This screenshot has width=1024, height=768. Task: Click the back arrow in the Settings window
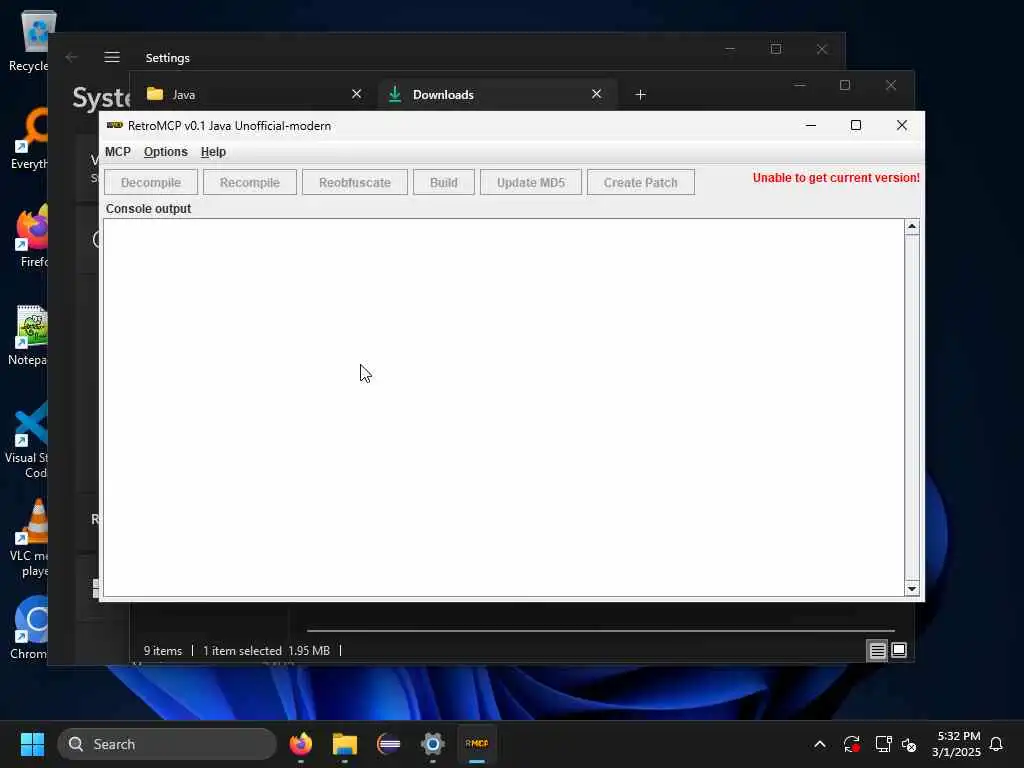71,57
